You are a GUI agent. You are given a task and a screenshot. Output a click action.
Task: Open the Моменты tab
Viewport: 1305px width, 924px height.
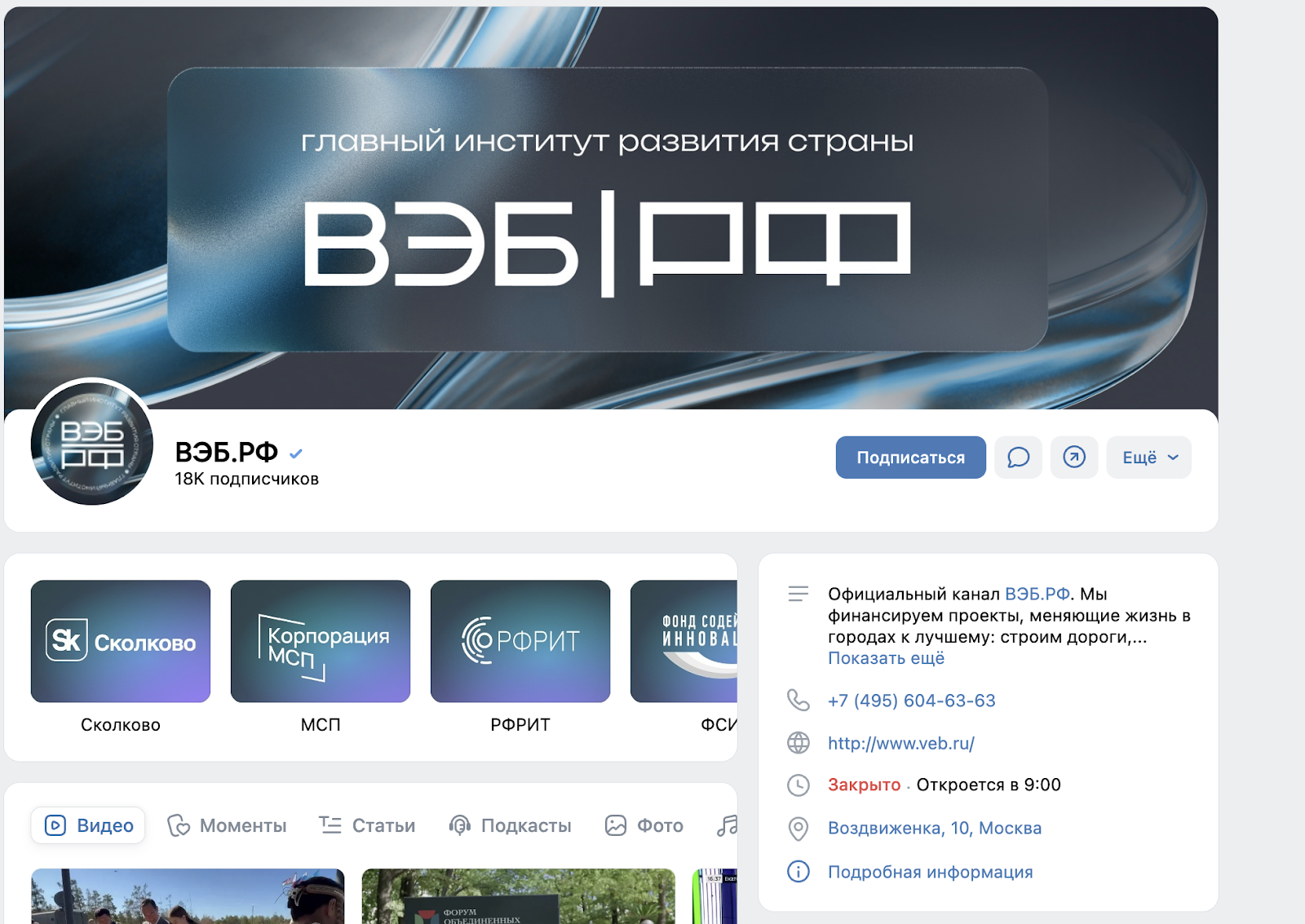point(227,825)
